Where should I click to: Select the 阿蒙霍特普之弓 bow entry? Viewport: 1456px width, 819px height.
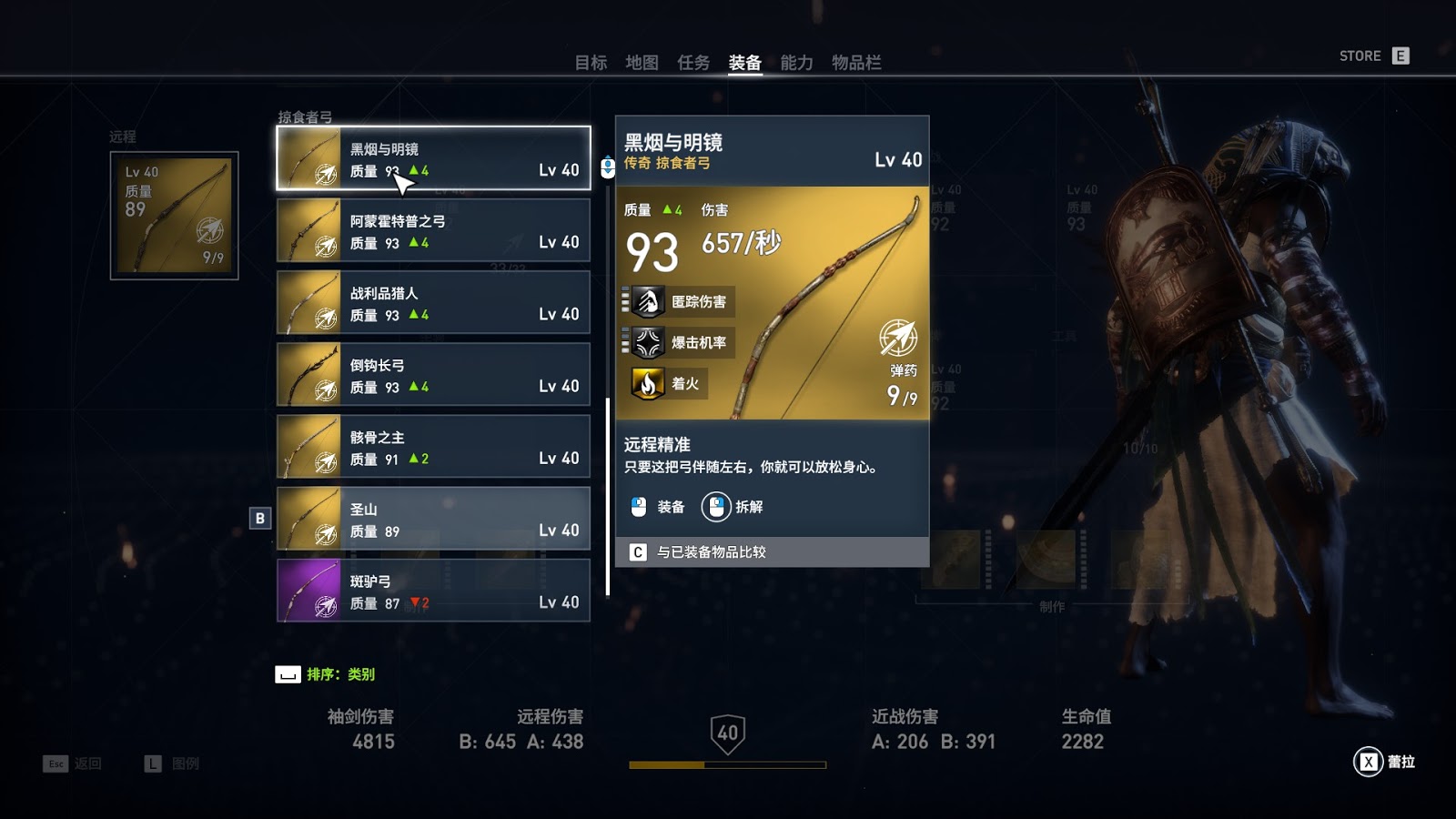[x=433, y=230]
